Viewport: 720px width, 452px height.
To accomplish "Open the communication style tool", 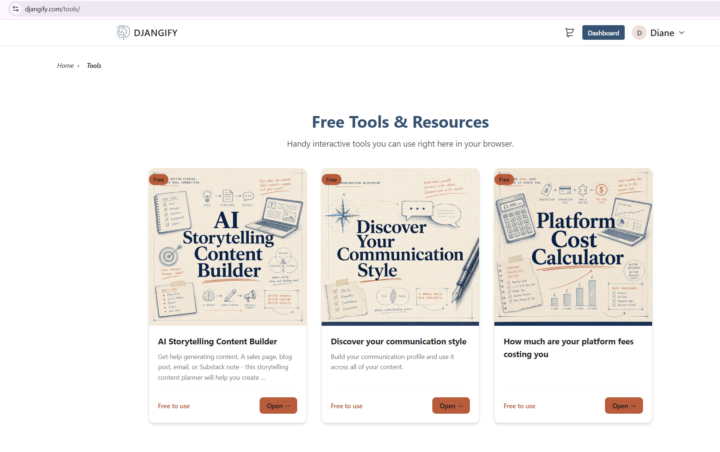I will pos(451,406).
